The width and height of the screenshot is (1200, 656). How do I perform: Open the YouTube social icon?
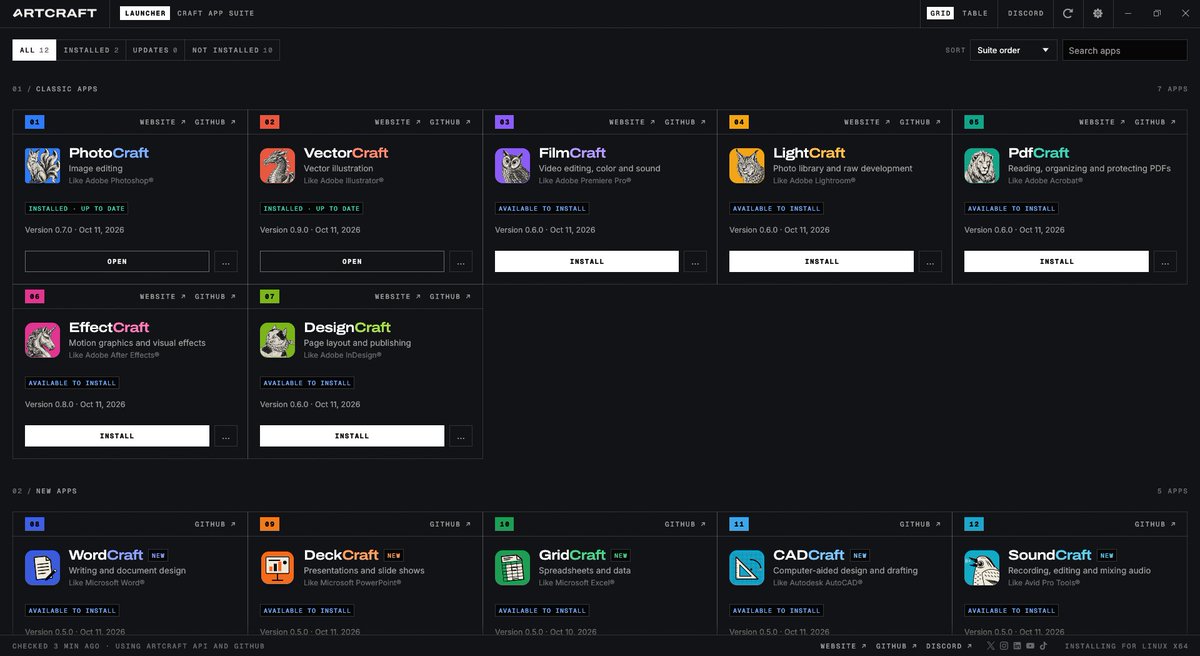point(1030,646)
